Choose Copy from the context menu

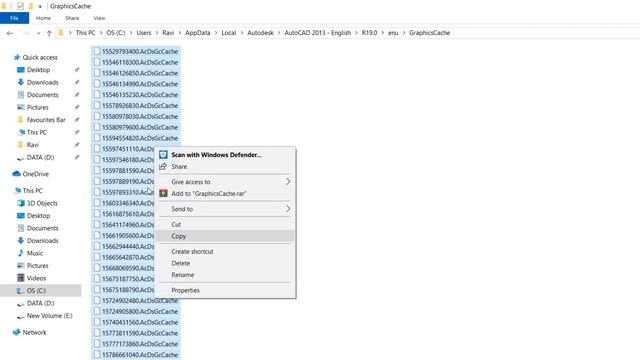tap(225, 236)
